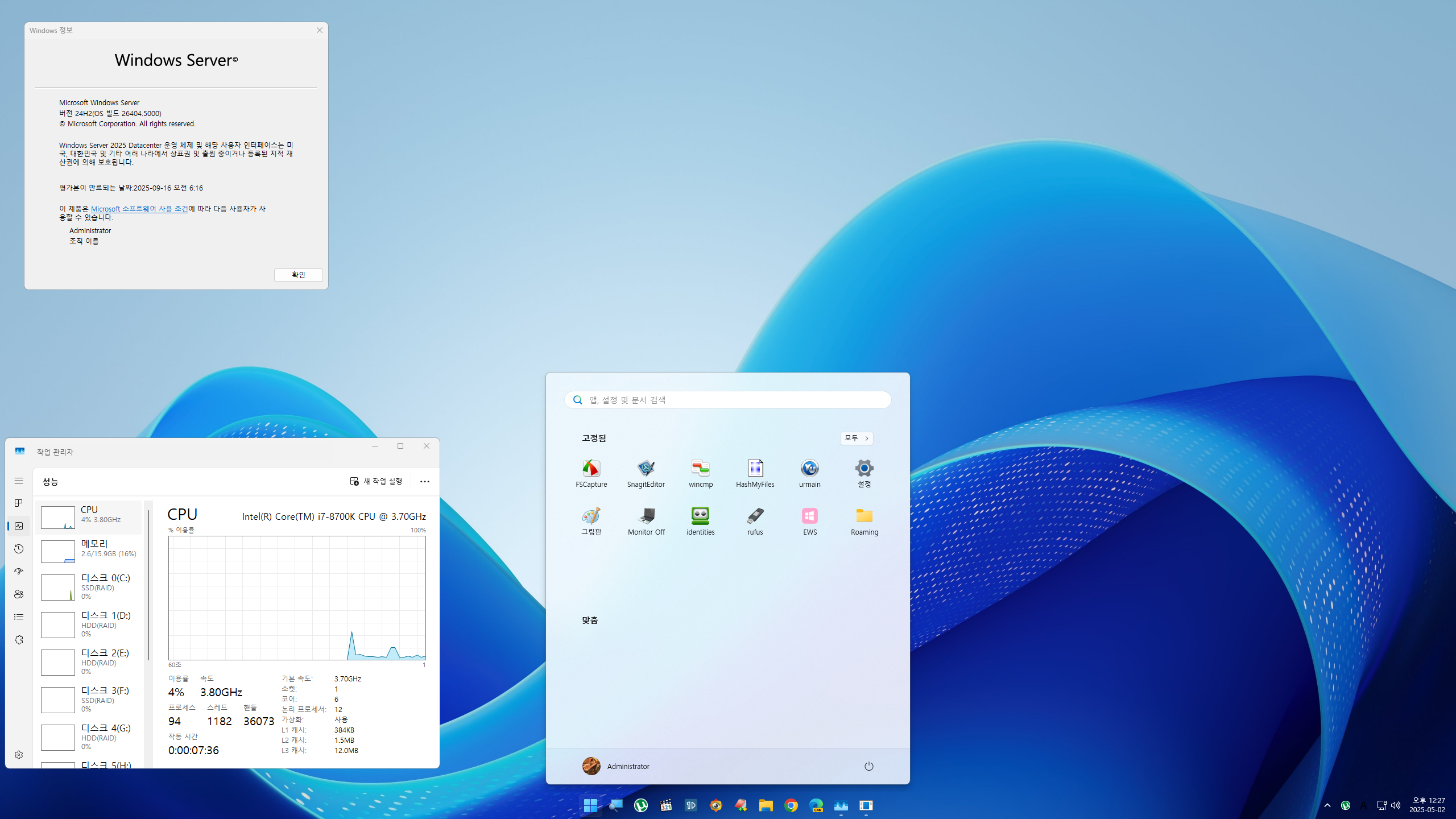Screen dimensions: 1456x819
Task: Toggle Task Manager hamburger navigation menu
Action: click(19, 481)
